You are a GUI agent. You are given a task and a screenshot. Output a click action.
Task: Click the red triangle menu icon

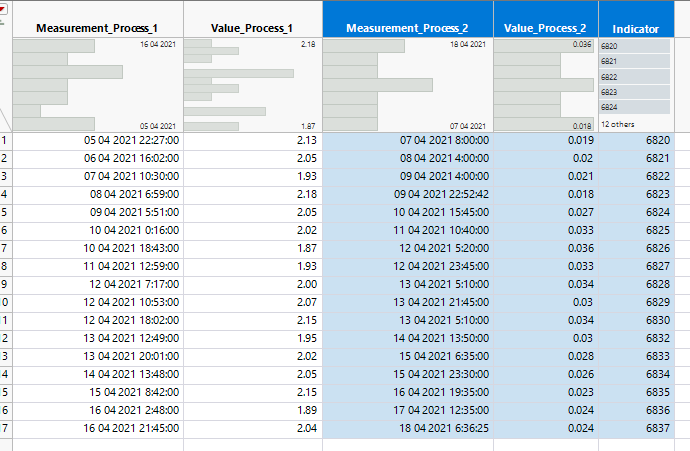click(3, 11)
